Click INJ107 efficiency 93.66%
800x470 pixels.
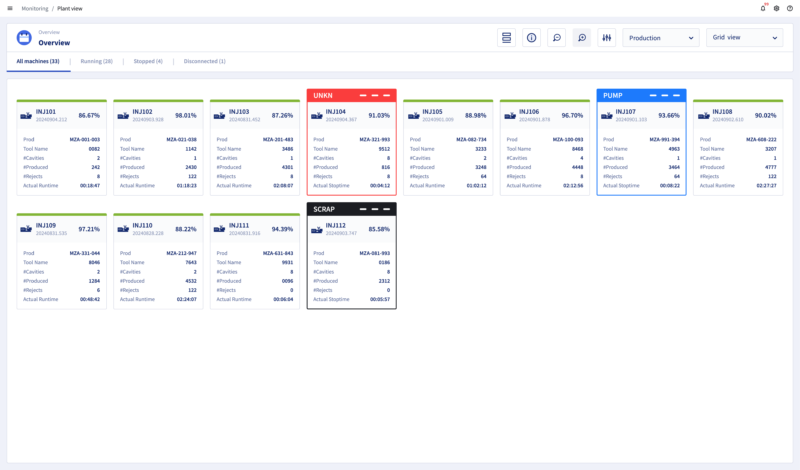pos(669,116)
